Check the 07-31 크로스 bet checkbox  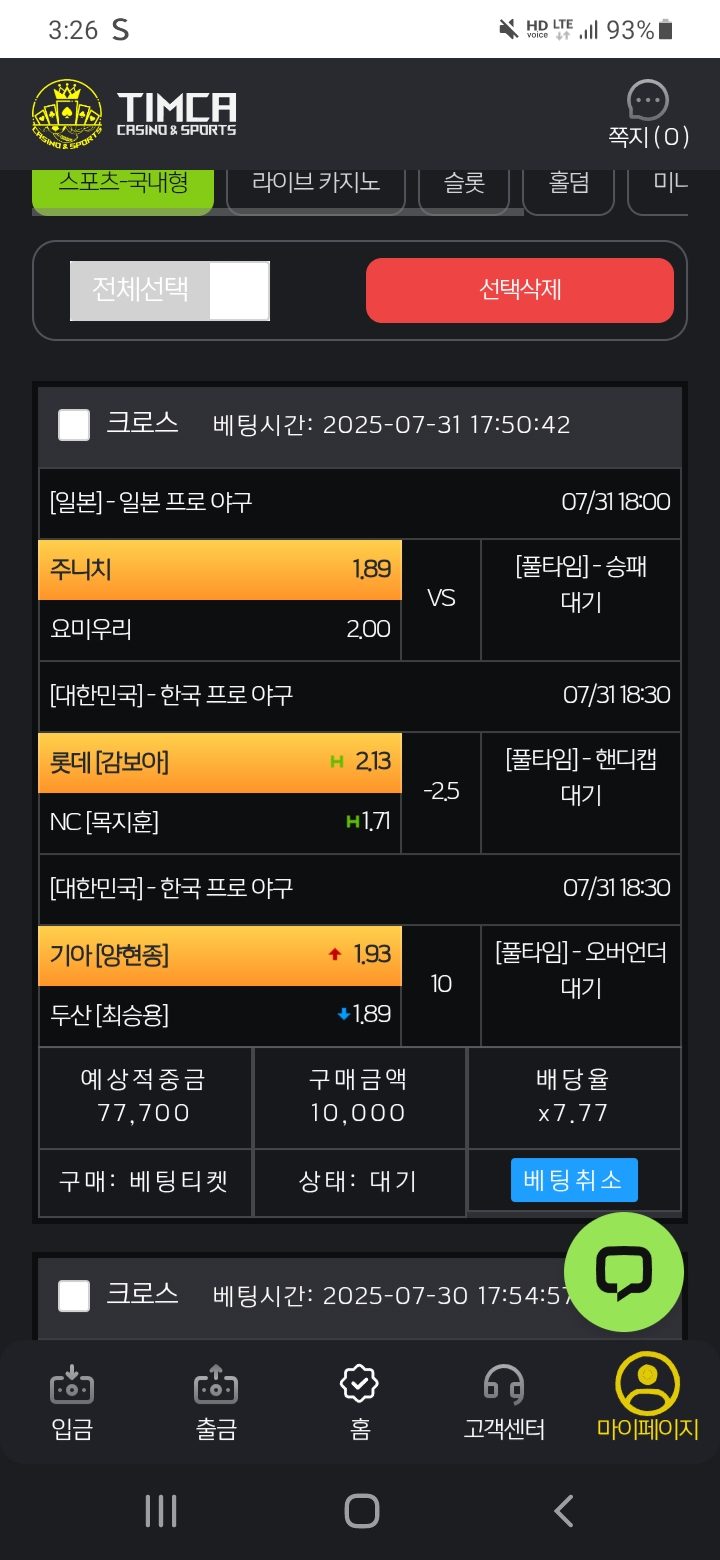[74, 425]
